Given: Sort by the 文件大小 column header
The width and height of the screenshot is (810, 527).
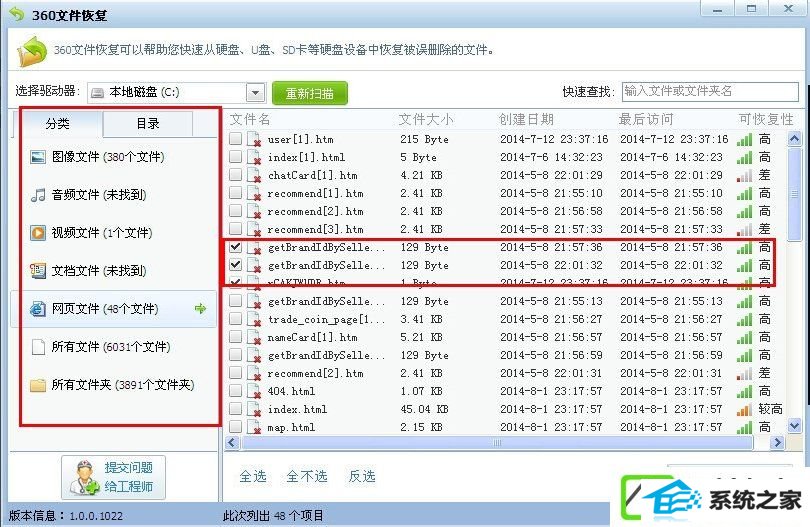Looking at the screenshot, I should (x=426, y=120).
